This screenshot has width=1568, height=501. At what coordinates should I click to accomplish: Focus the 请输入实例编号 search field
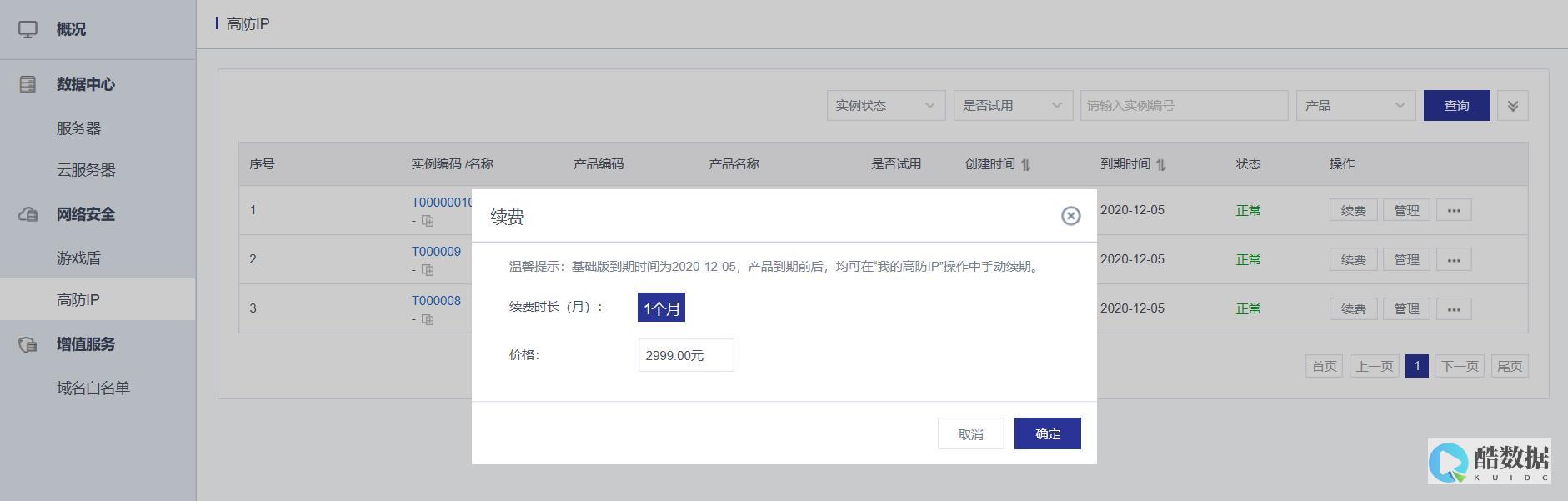coord(1184,106)
